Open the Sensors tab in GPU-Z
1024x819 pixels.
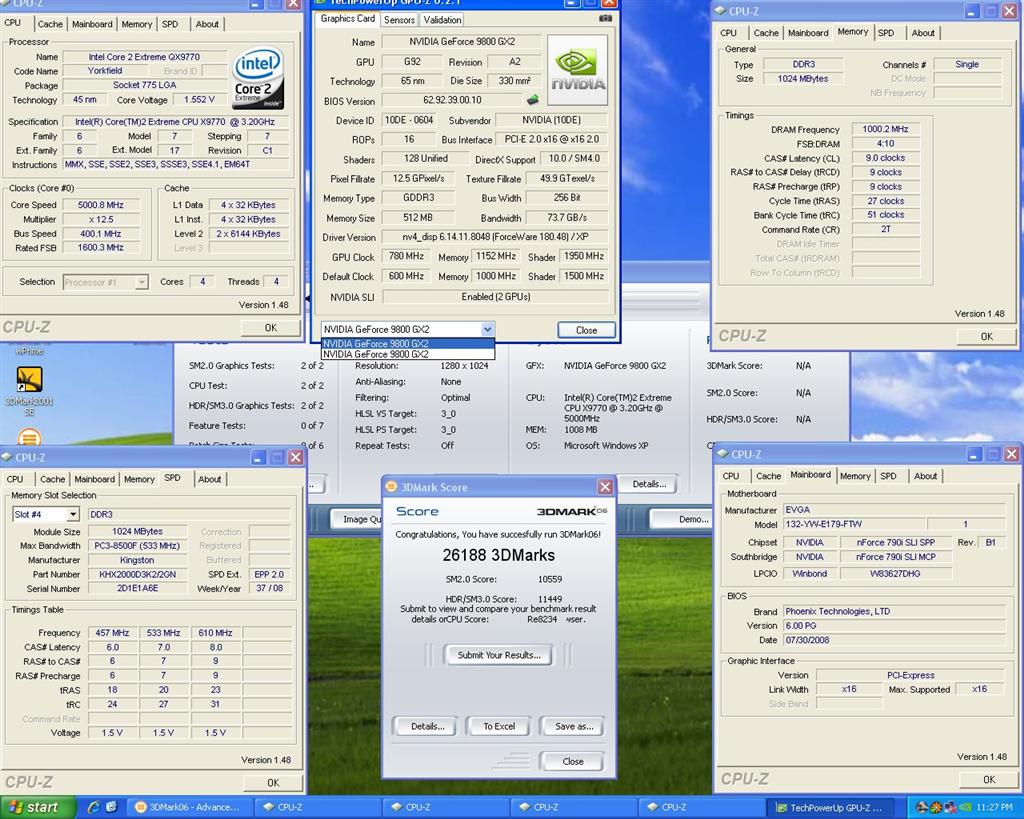click(399, 20)
